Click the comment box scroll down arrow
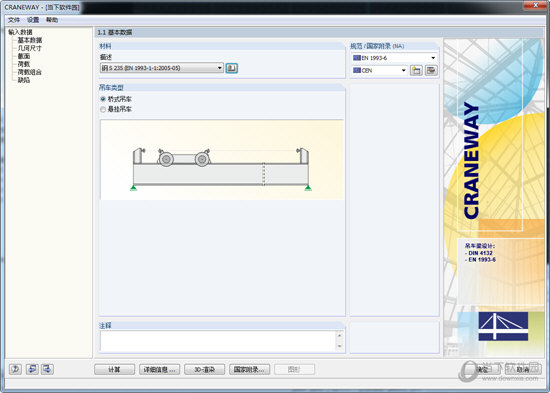550x393 pixels. coord(340,346)
